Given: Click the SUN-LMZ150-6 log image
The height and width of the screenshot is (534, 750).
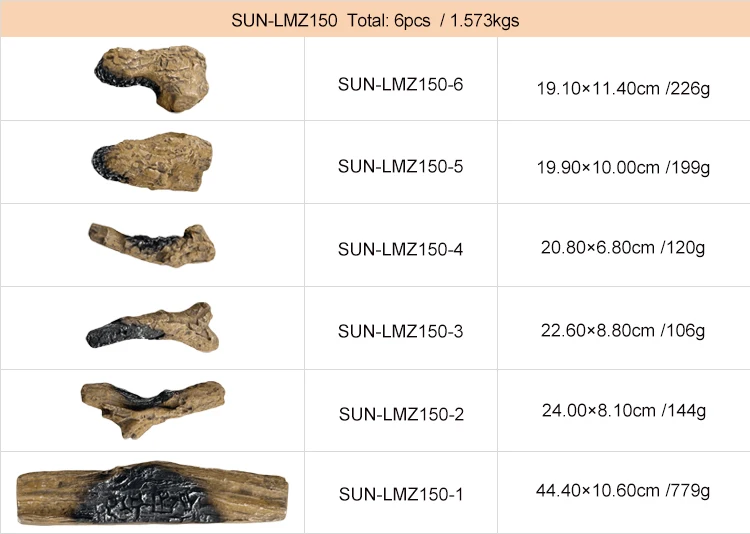Looking at the screenshot, I should coord(152,78).
